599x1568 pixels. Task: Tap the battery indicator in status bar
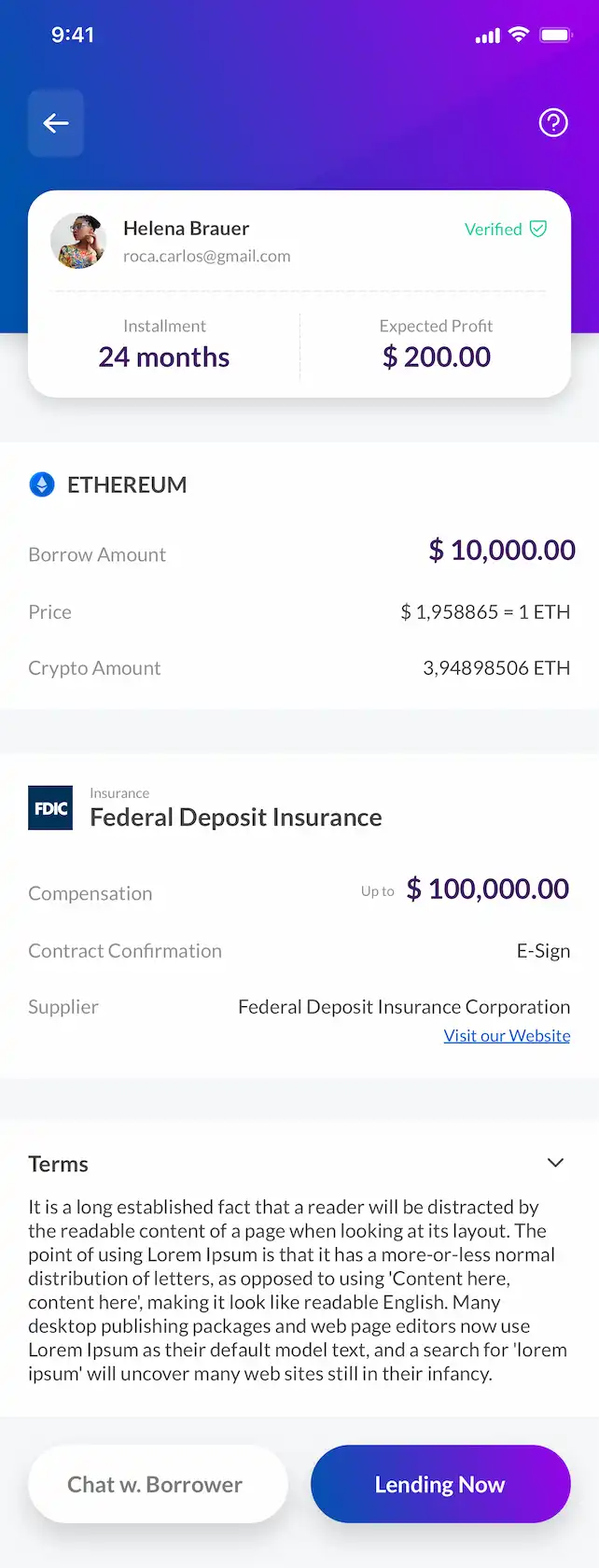click(556, 35)
